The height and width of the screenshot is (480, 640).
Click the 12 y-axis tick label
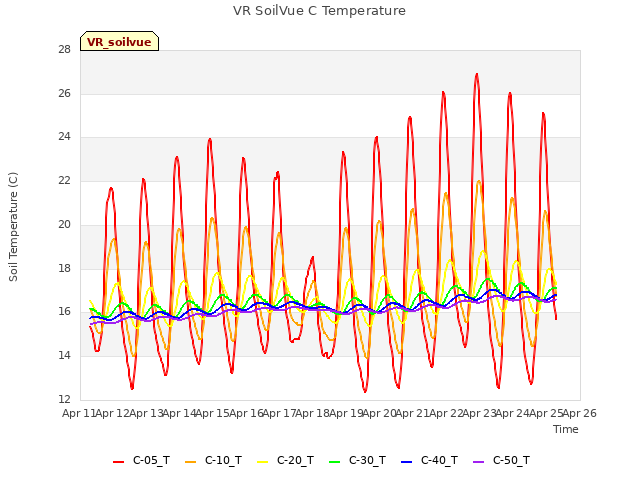pyautogui.click(x=64, y=399)
